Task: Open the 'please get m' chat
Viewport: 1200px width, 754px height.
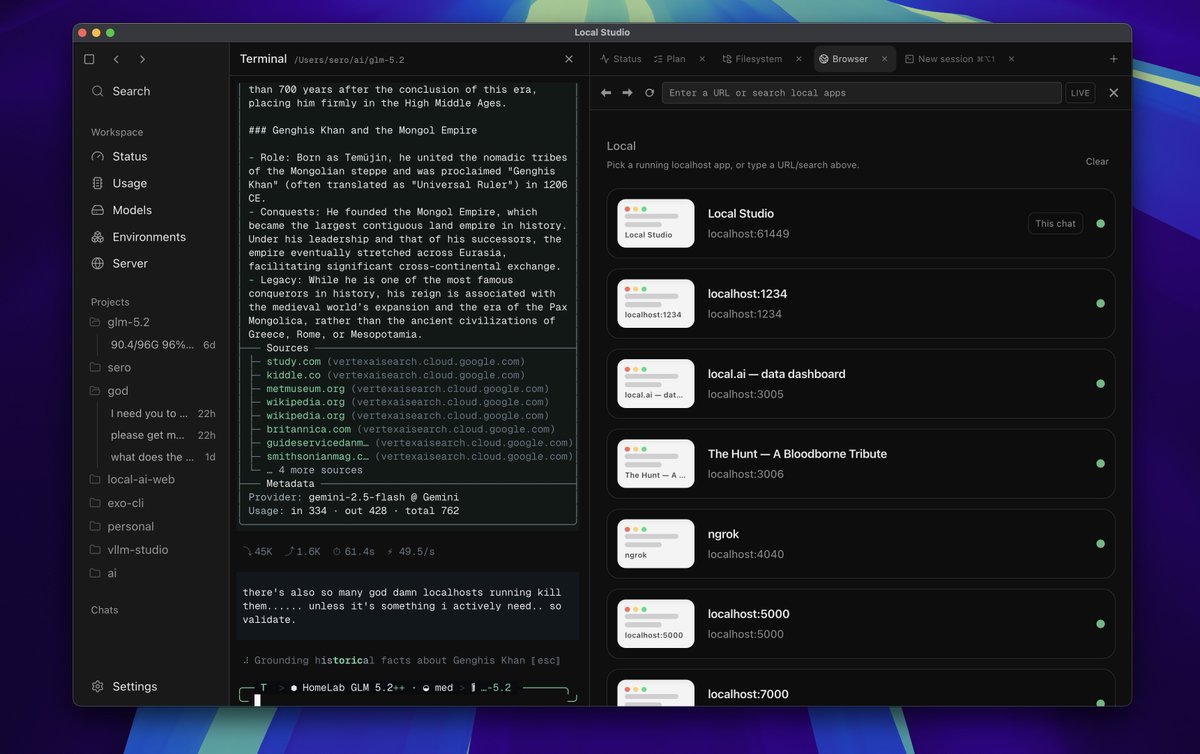Action: tap(162, 435)
